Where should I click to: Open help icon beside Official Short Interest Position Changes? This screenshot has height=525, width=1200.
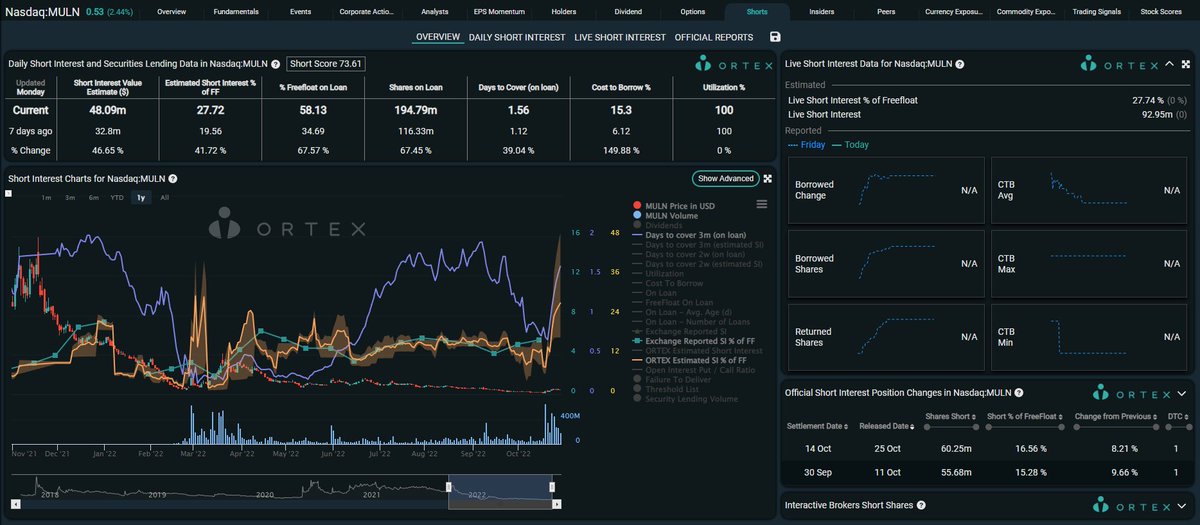[x=1018, y=394]
